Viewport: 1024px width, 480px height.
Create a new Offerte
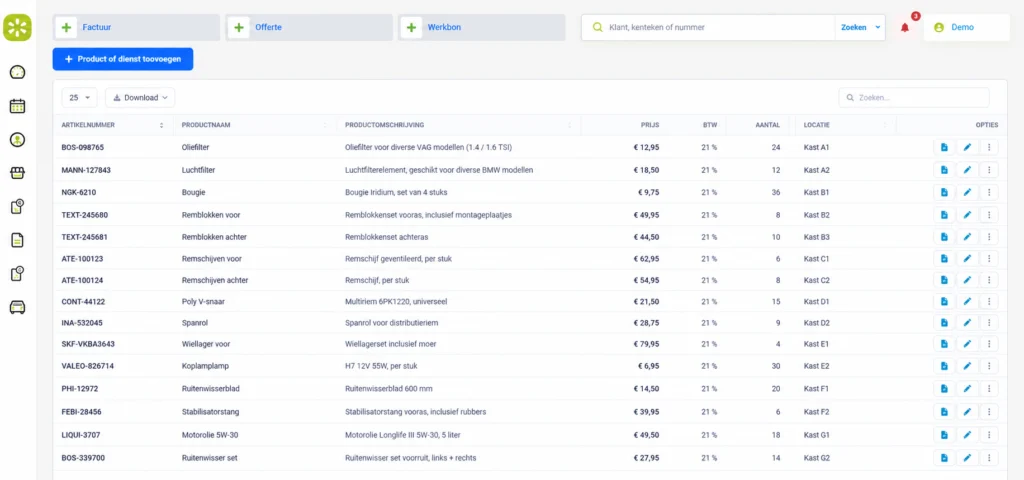tap(309, 27)
